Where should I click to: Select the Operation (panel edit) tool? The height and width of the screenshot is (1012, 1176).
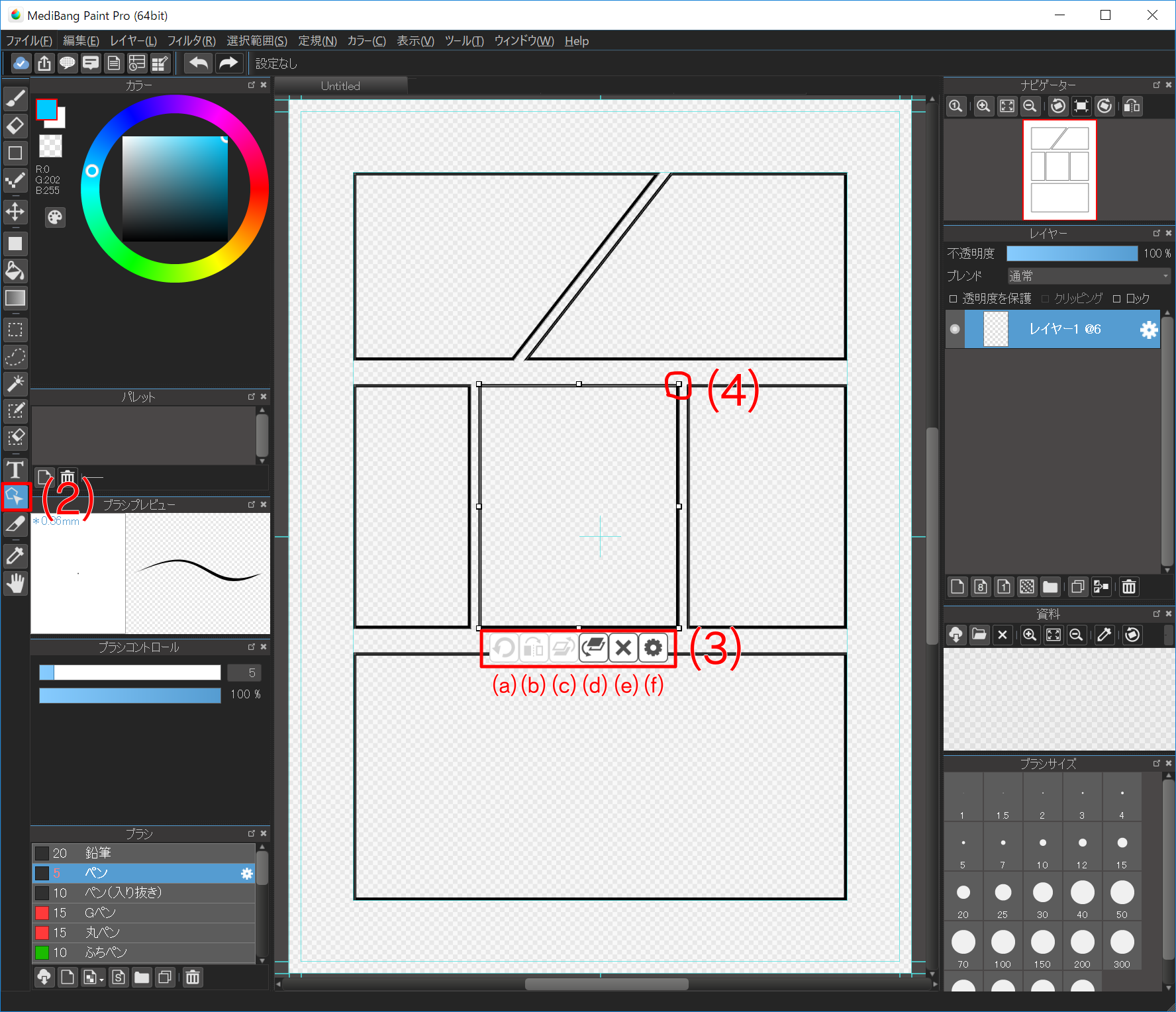tap(15, 496)
